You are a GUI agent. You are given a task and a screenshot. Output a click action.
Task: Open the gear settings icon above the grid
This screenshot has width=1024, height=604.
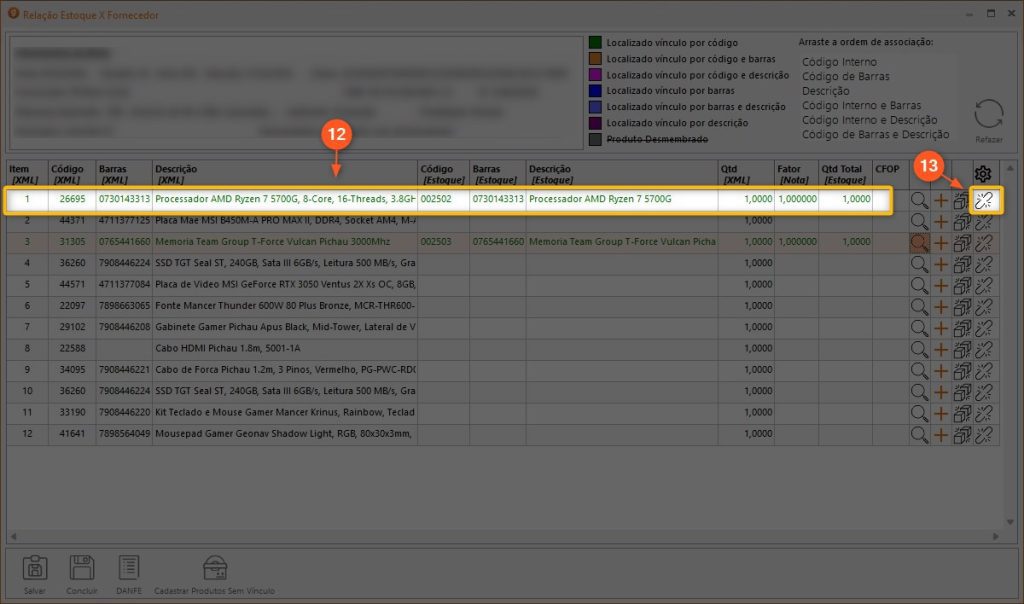[x=983, y=174]
